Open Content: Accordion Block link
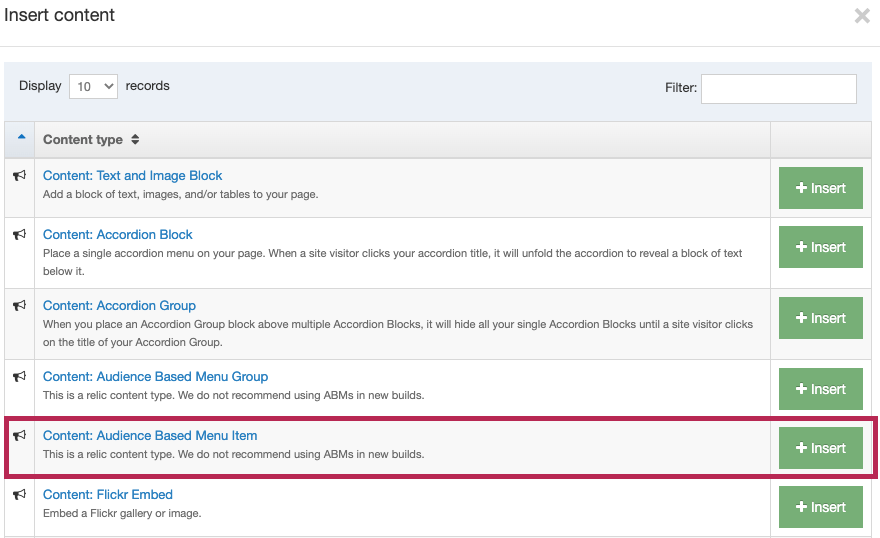Screen dimensions: 880x538 point(117,235)
